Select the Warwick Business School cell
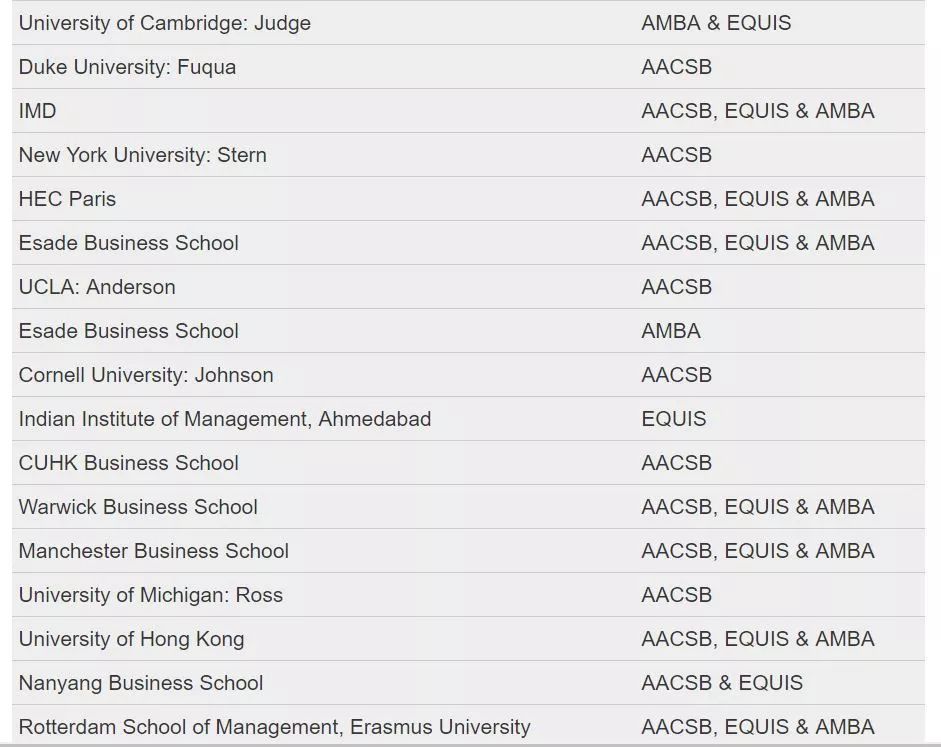The height and width of the screenshot is (747, 941). [x=138, y=507]
